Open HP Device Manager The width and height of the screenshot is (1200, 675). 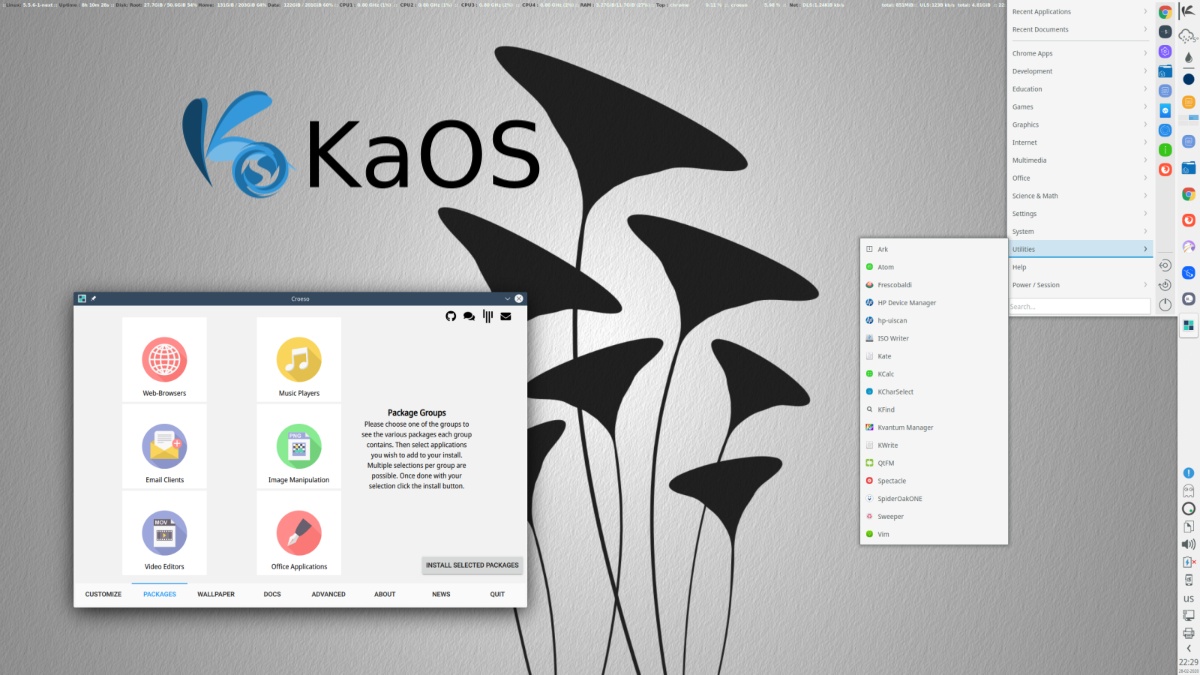tap(933, 303)
